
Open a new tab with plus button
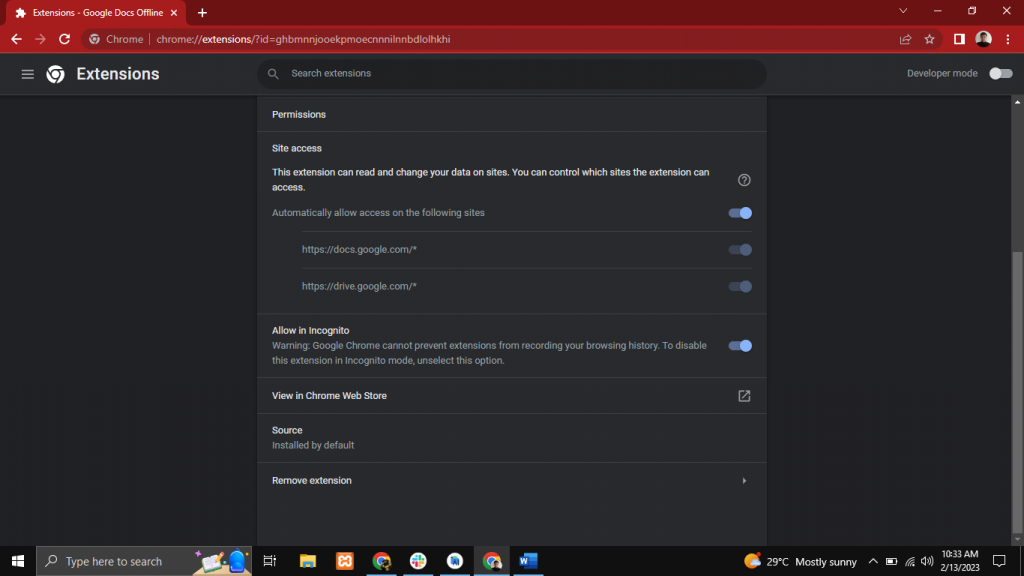click(202, 12)
